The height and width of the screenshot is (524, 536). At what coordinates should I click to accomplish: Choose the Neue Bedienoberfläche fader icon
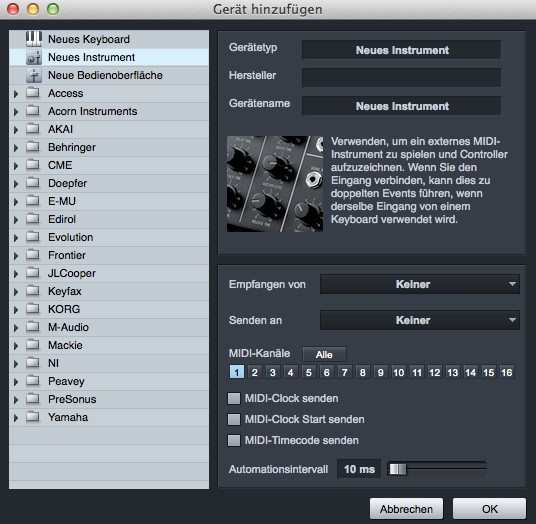[34, 75]
